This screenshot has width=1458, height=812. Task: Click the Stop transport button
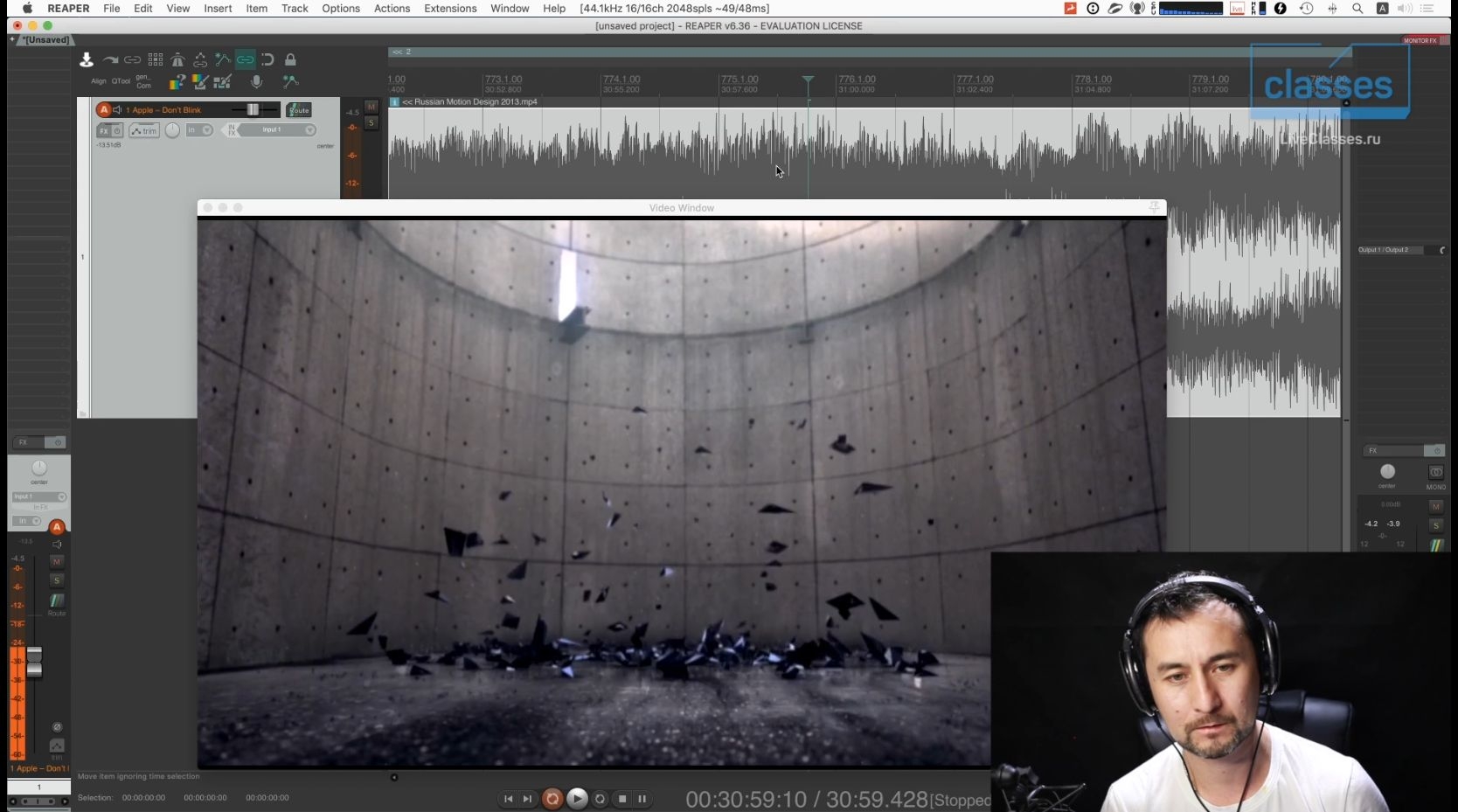coord(622,799)
